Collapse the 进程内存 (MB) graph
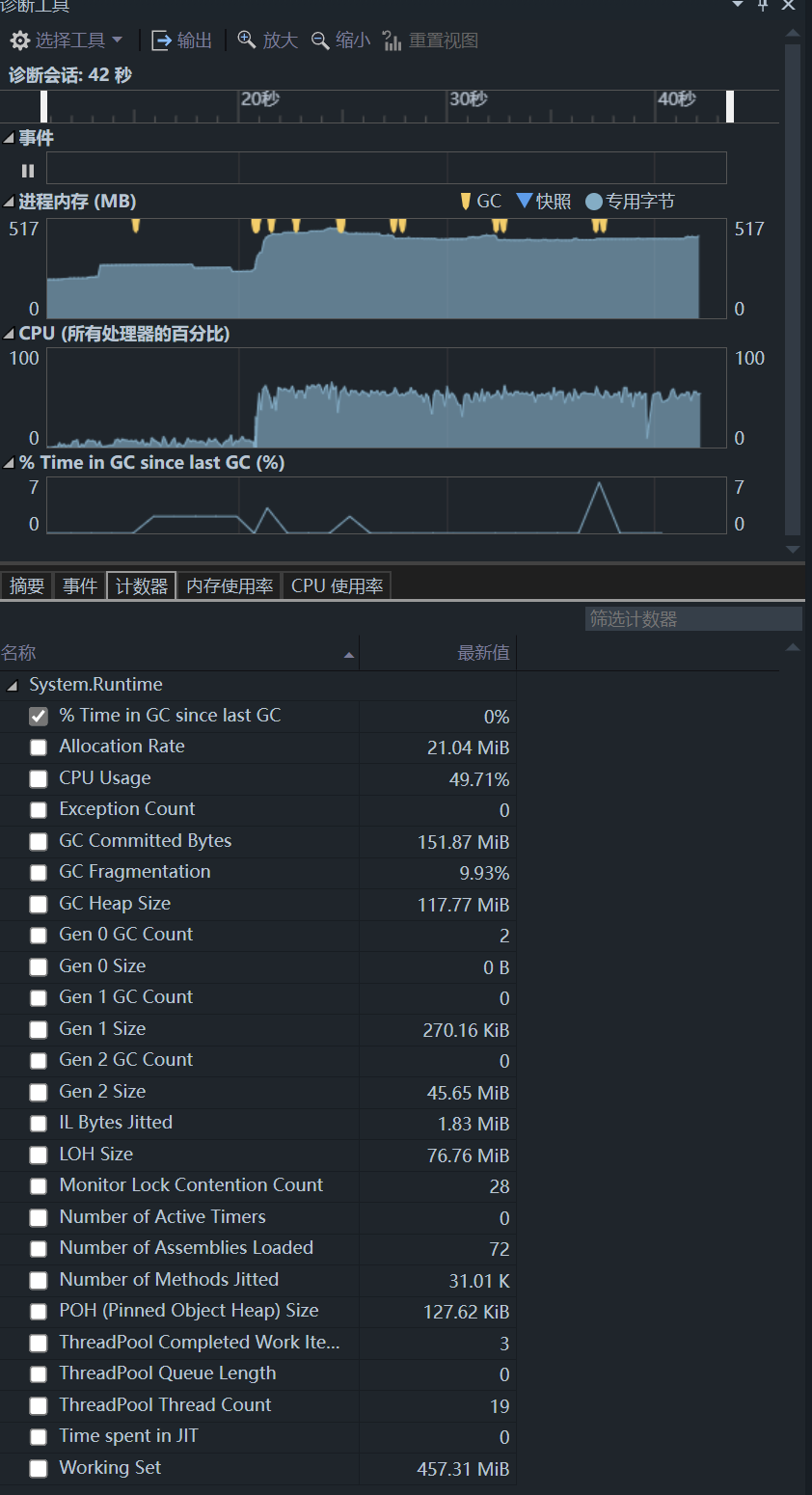 (10, 203)
